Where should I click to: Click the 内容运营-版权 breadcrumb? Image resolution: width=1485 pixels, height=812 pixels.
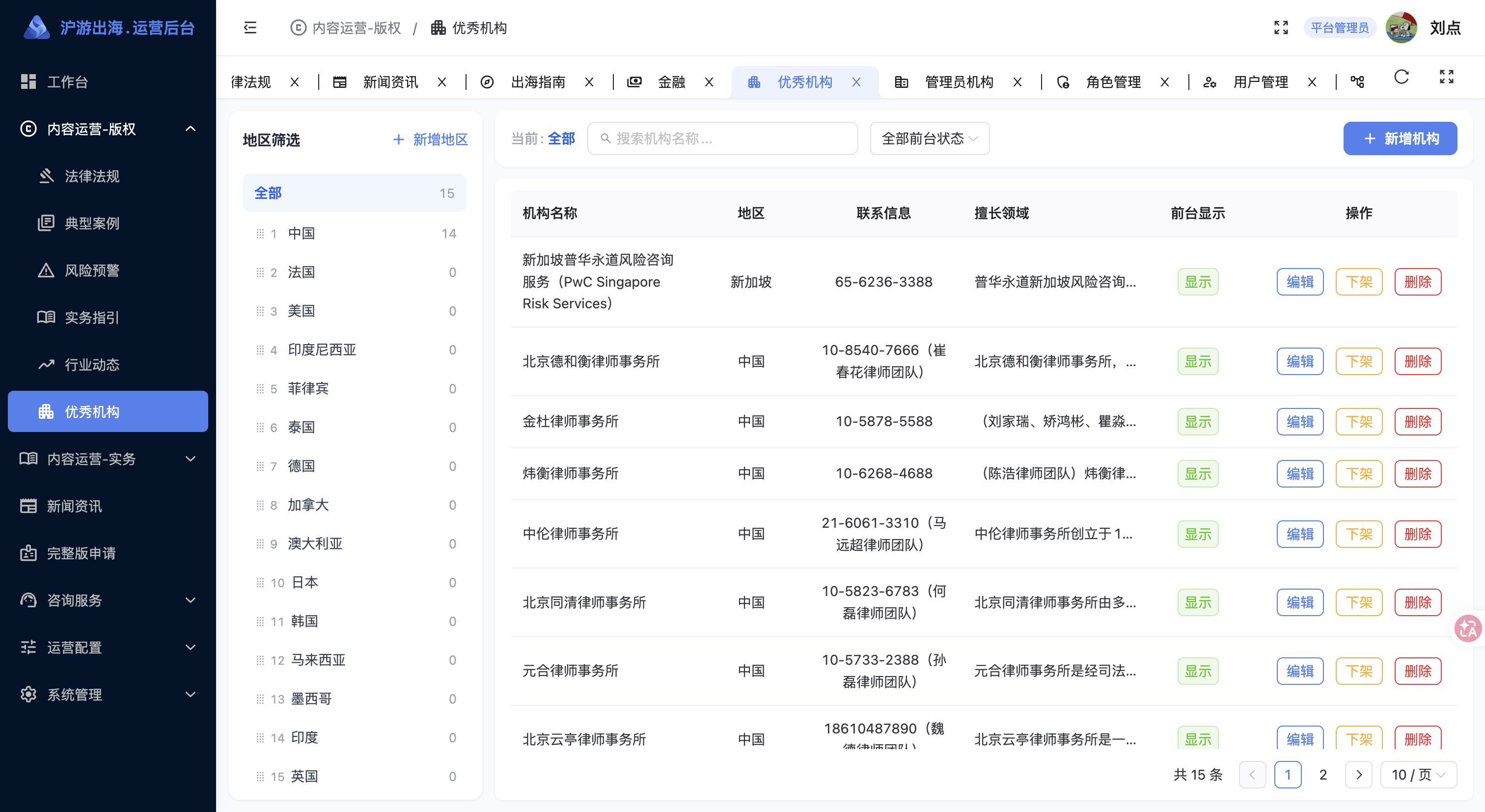click(x=345, y=27)
